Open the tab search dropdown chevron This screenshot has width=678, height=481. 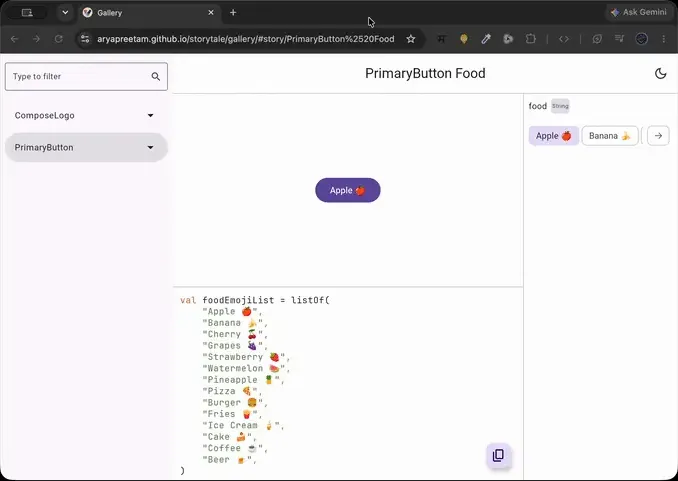[65, 13]
